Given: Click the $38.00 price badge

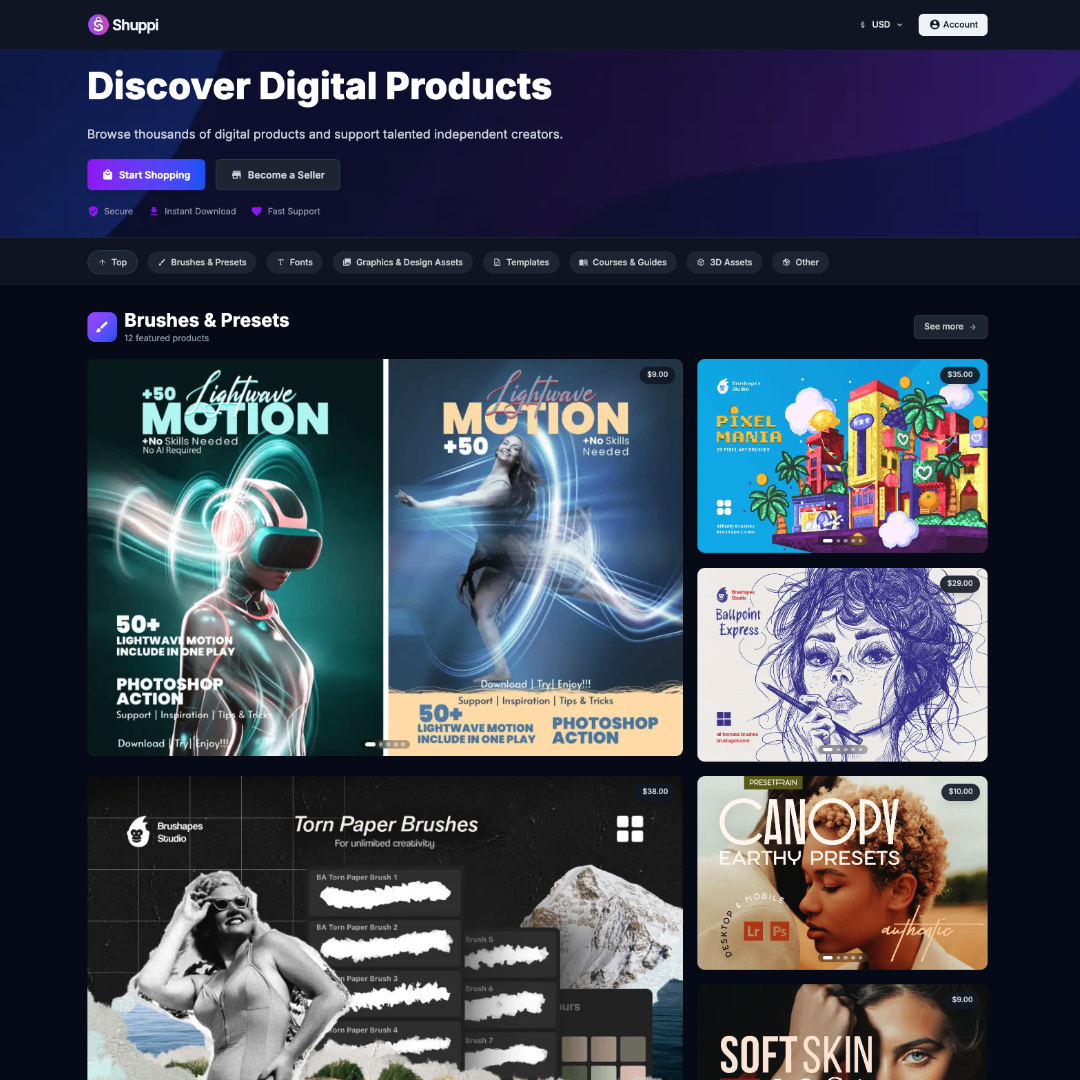Looking at the screenshot, I should pyautogui.click(x=654, y=791).
